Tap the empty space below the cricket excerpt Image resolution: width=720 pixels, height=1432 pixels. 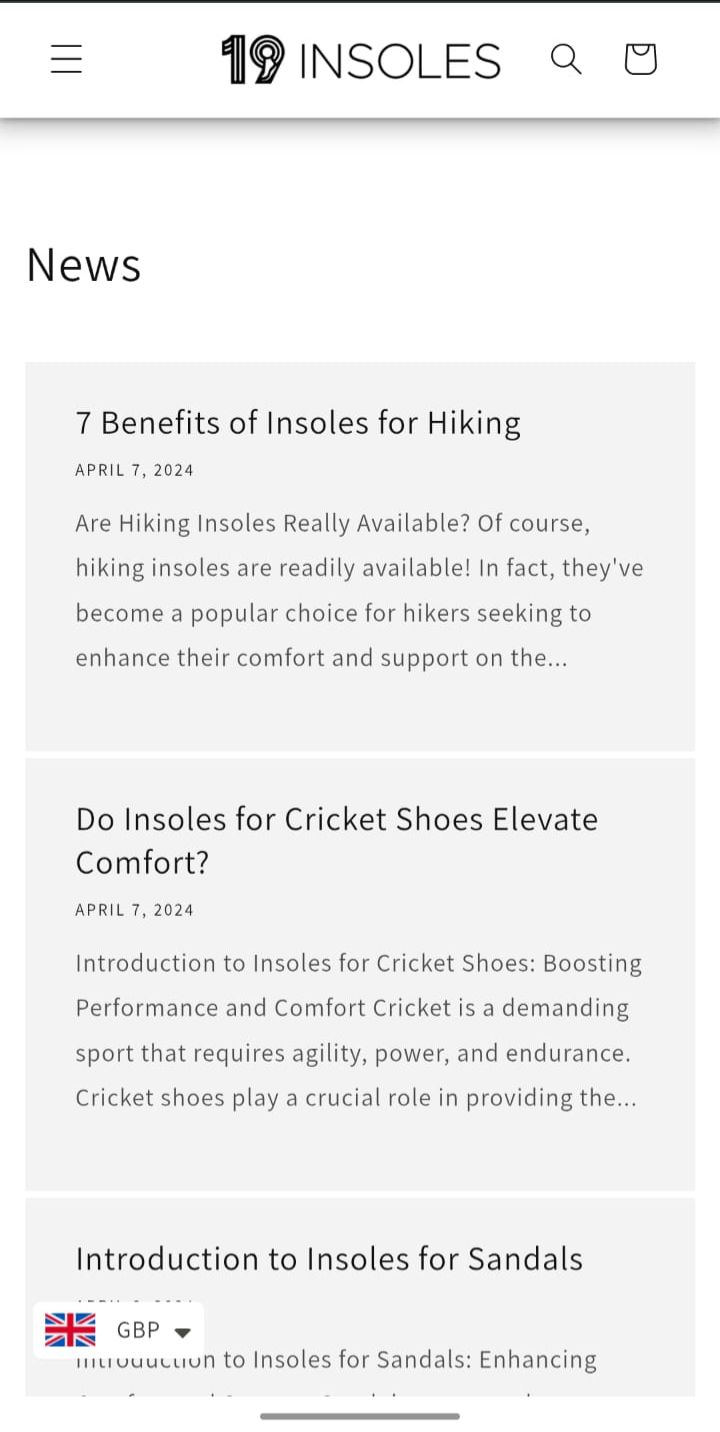pyautogui.click(x=360, y=1150)
